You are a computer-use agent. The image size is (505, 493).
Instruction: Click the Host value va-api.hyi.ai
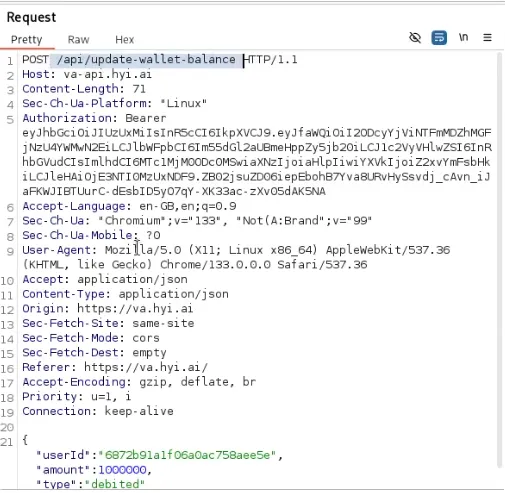click(108, 74)
